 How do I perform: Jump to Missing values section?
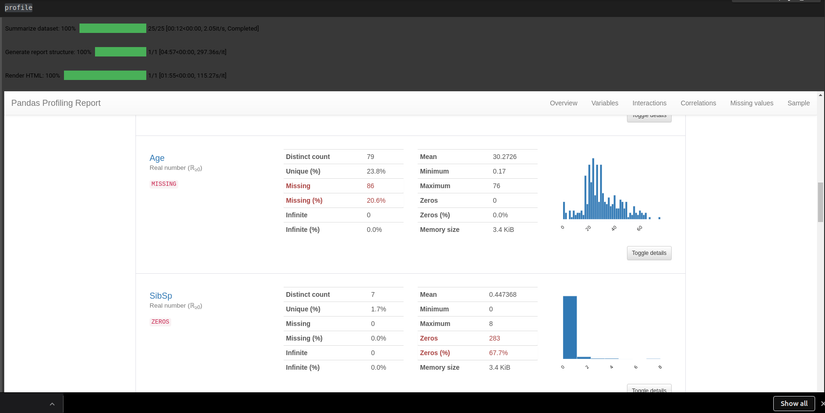[751, 103]
